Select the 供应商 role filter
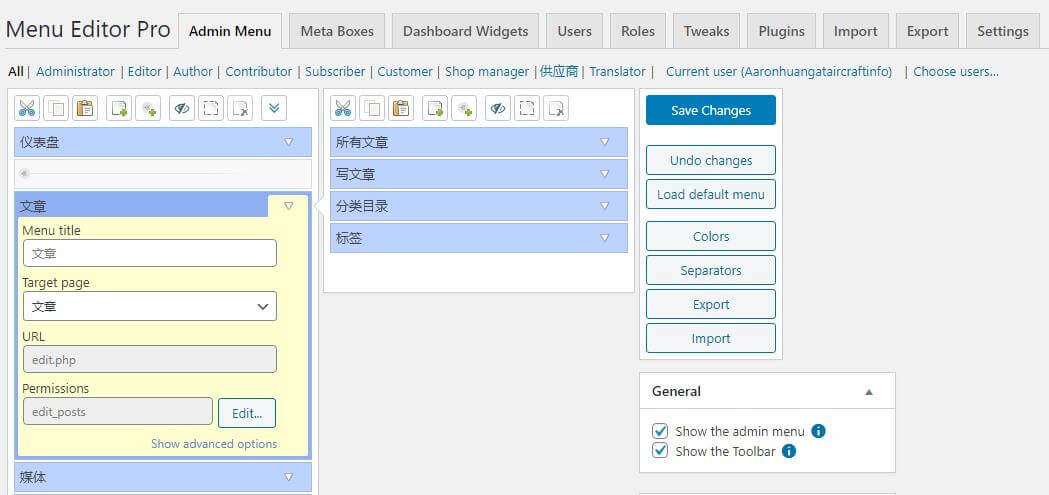The image size is (1049, 495). (559, 72)
